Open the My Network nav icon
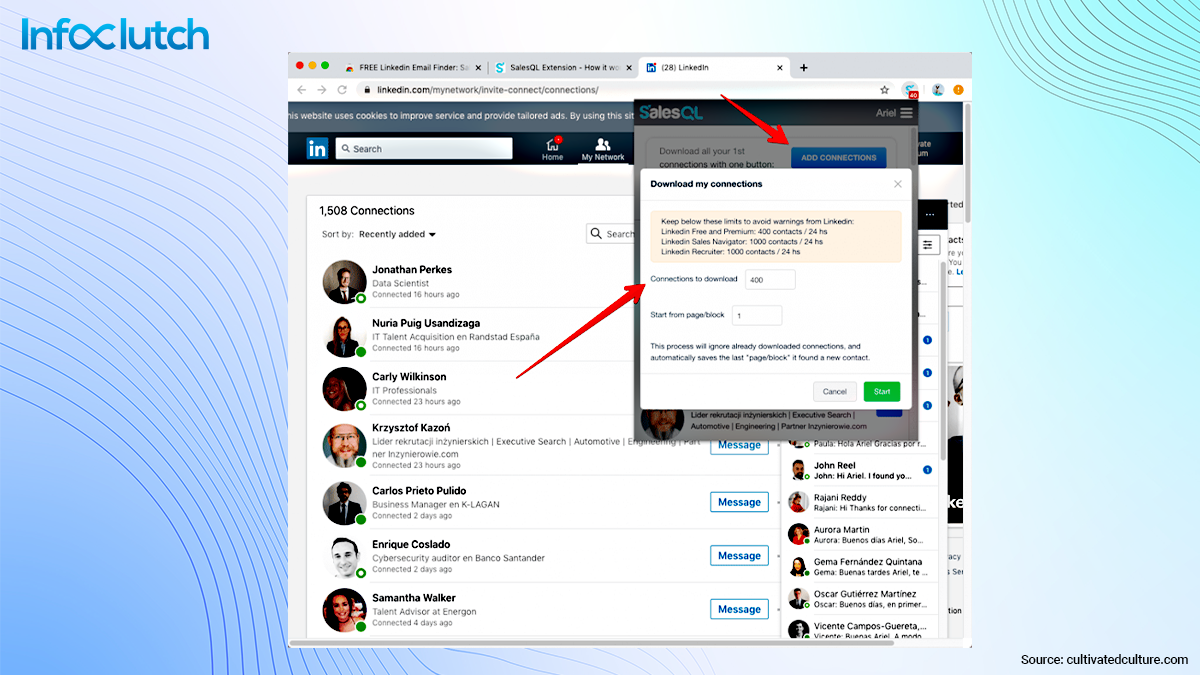Screen dimensions: 1200x675 pyautogui.click(x=603, y=149)
